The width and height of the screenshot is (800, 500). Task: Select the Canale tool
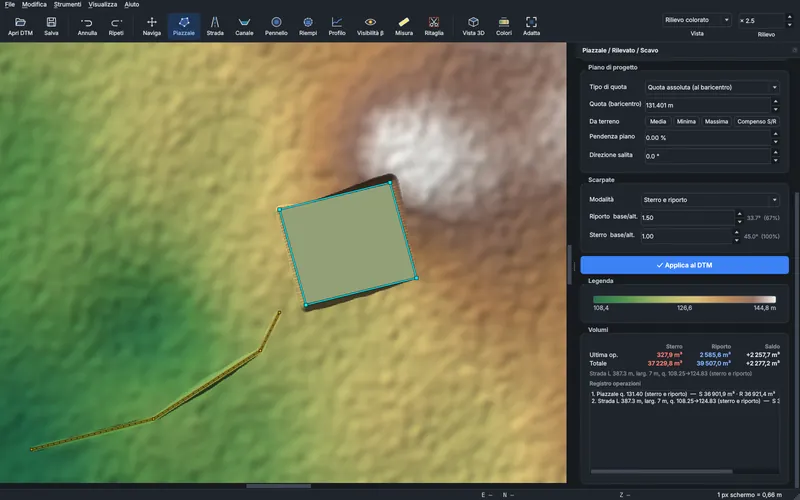coord(244,26)
